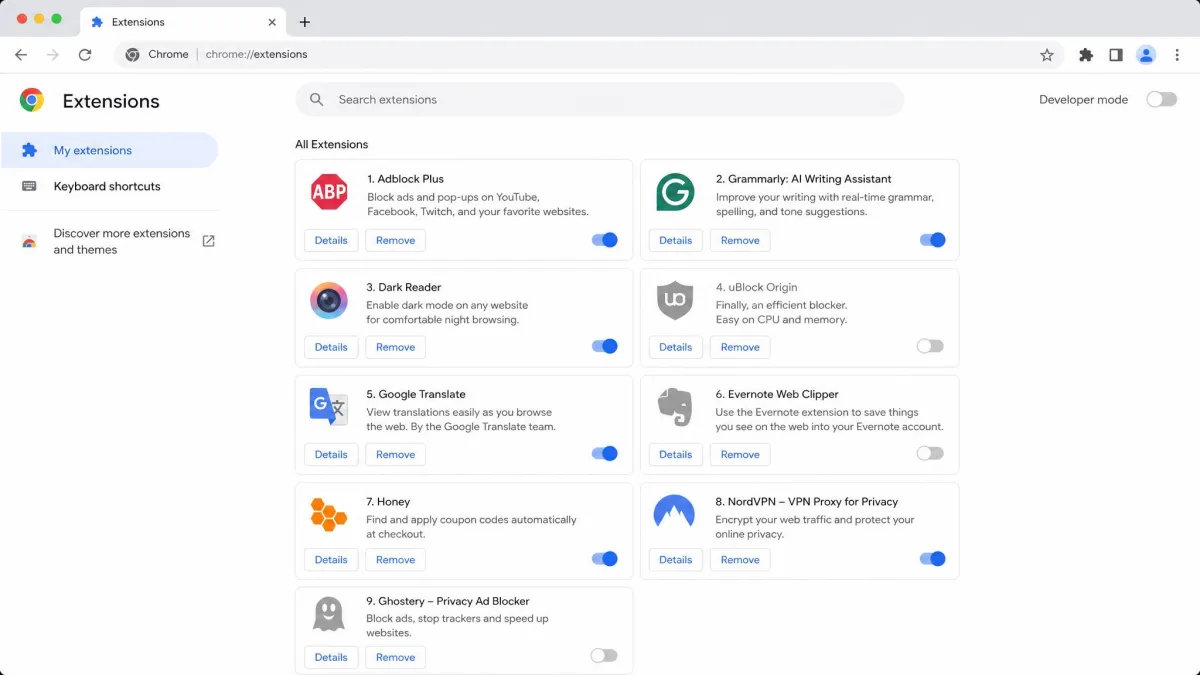Enable the Ghostery extension toggle
1200x675 pixels.
pyautogui.click(x=604, y=656)
